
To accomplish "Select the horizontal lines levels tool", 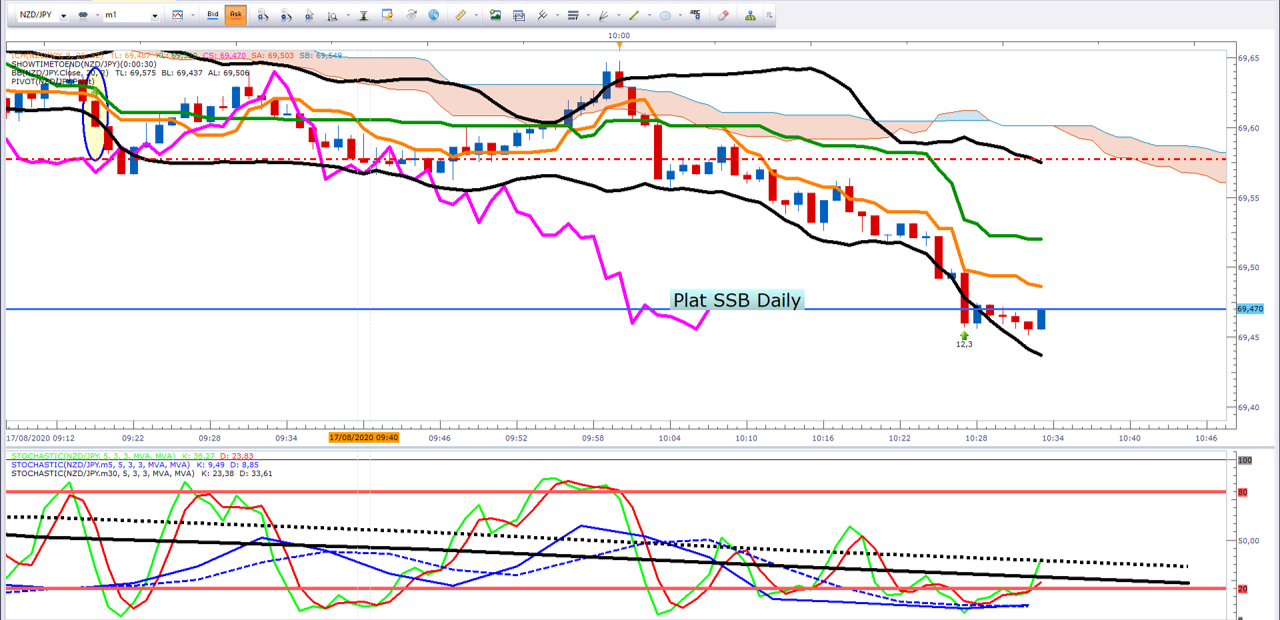I will click(x=573, y=15).
